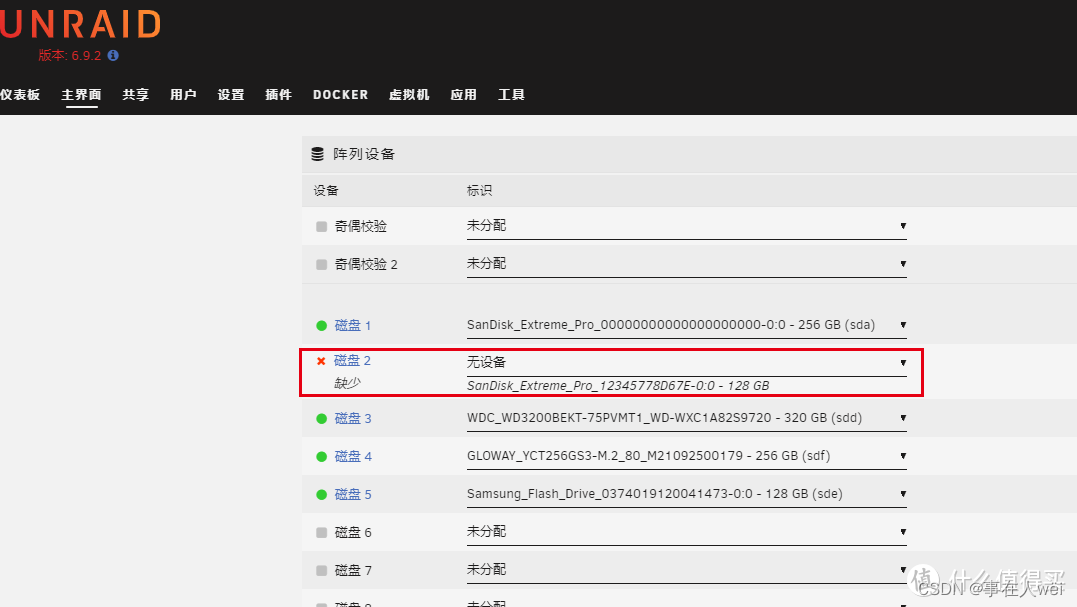Open 磁盘 1 link
This screenshot has height=607, width=1077.
352,325
